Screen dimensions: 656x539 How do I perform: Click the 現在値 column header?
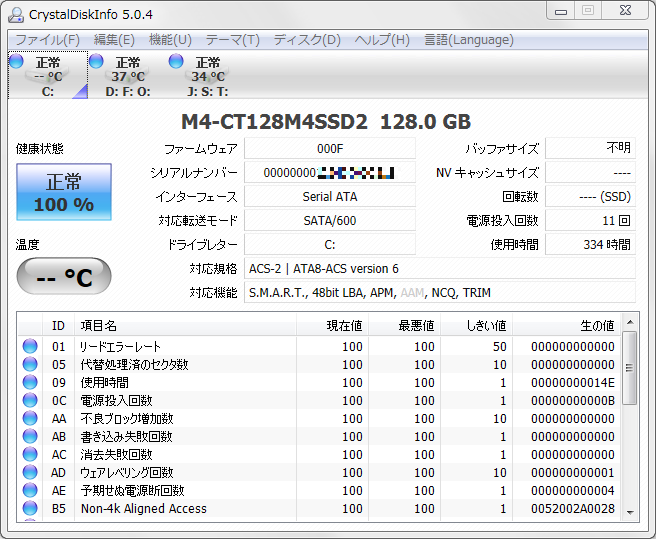pos(333,325)
